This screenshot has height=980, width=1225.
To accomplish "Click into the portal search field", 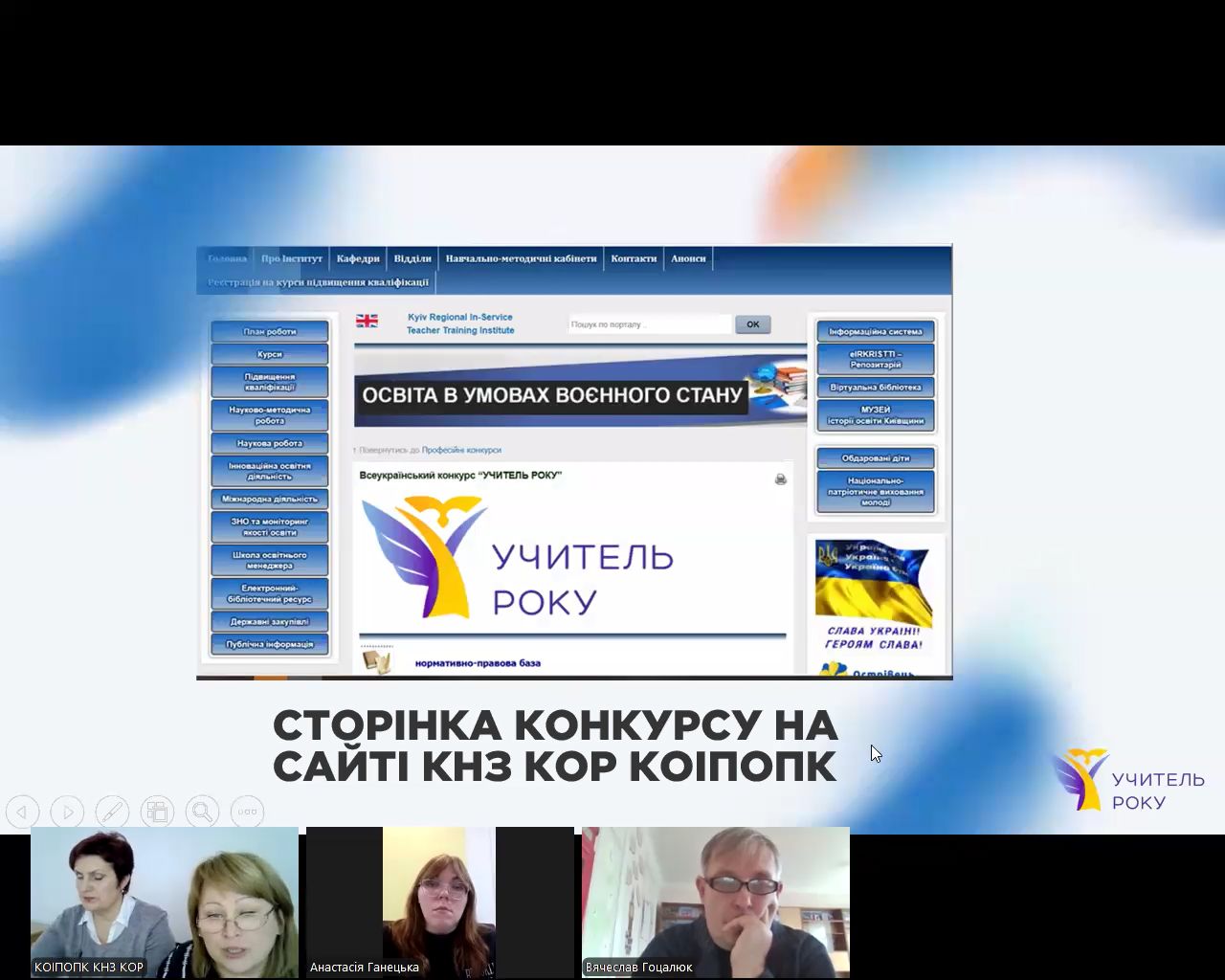I will [x=649, y=324].
